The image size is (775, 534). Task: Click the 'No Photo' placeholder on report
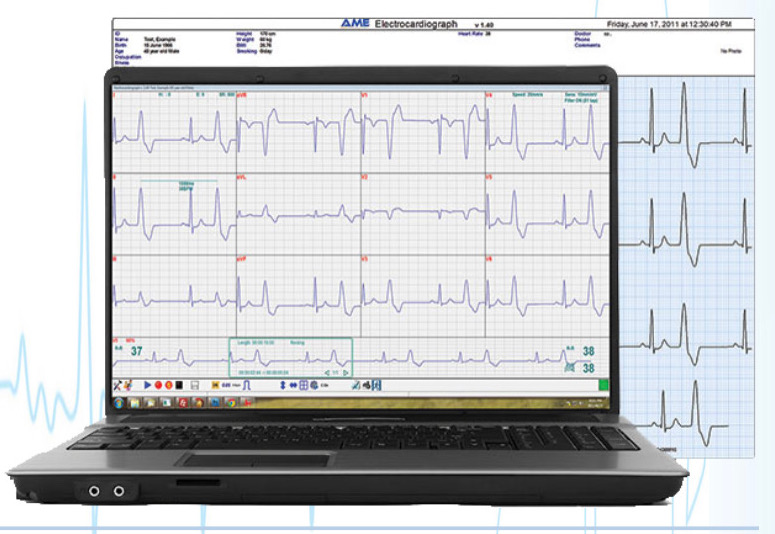pos(731,51)
